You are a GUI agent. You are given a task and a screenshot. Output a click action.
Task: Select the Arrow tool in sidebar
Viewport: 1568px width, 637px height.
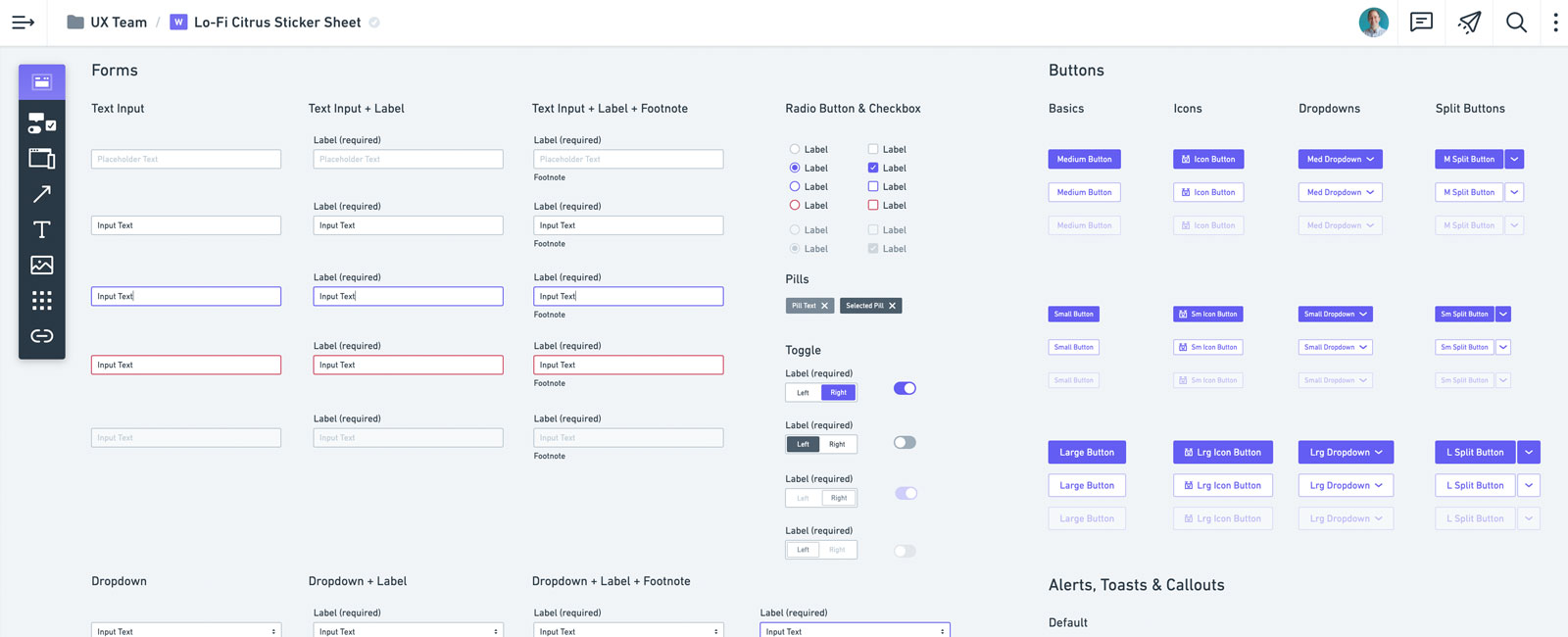click(x=41, y=194)
